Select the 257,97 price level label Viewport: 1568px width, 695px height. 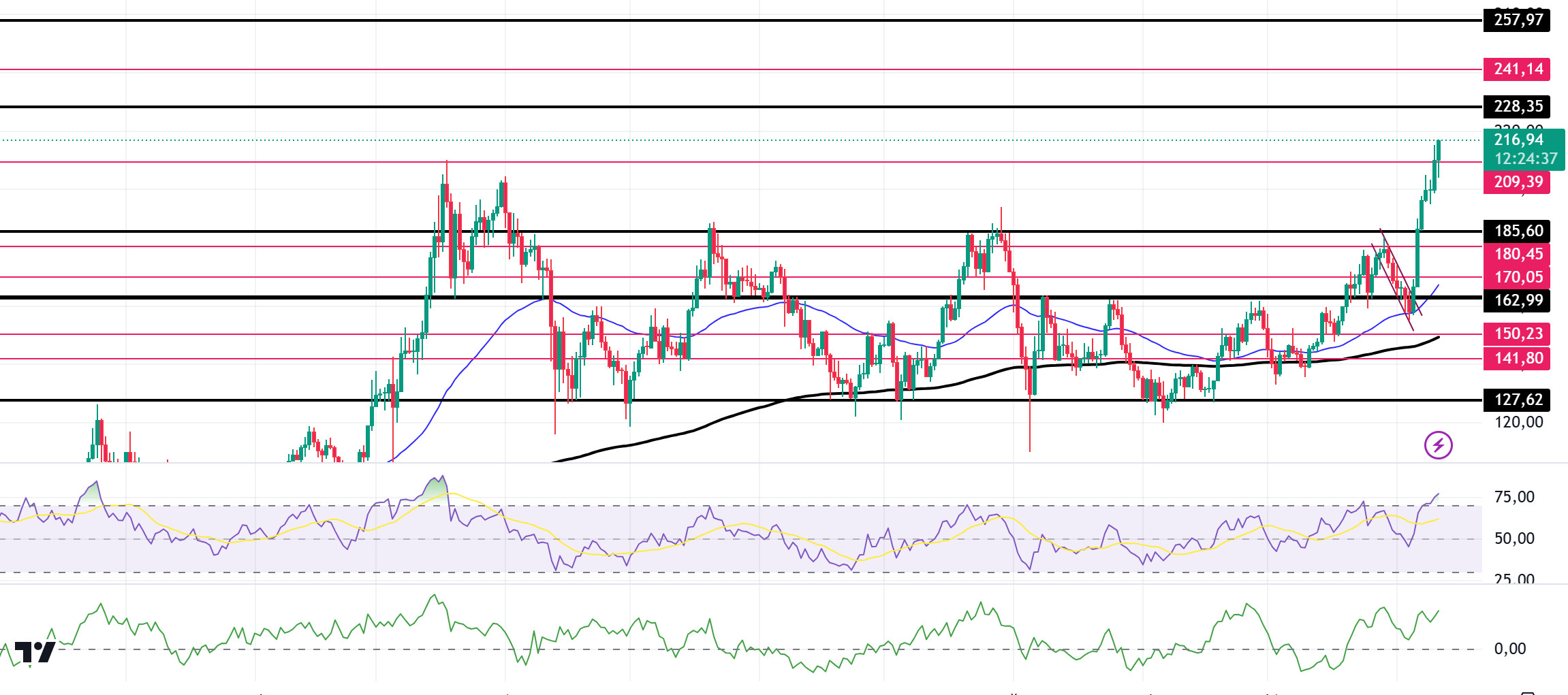click(x=1517, y=20)
